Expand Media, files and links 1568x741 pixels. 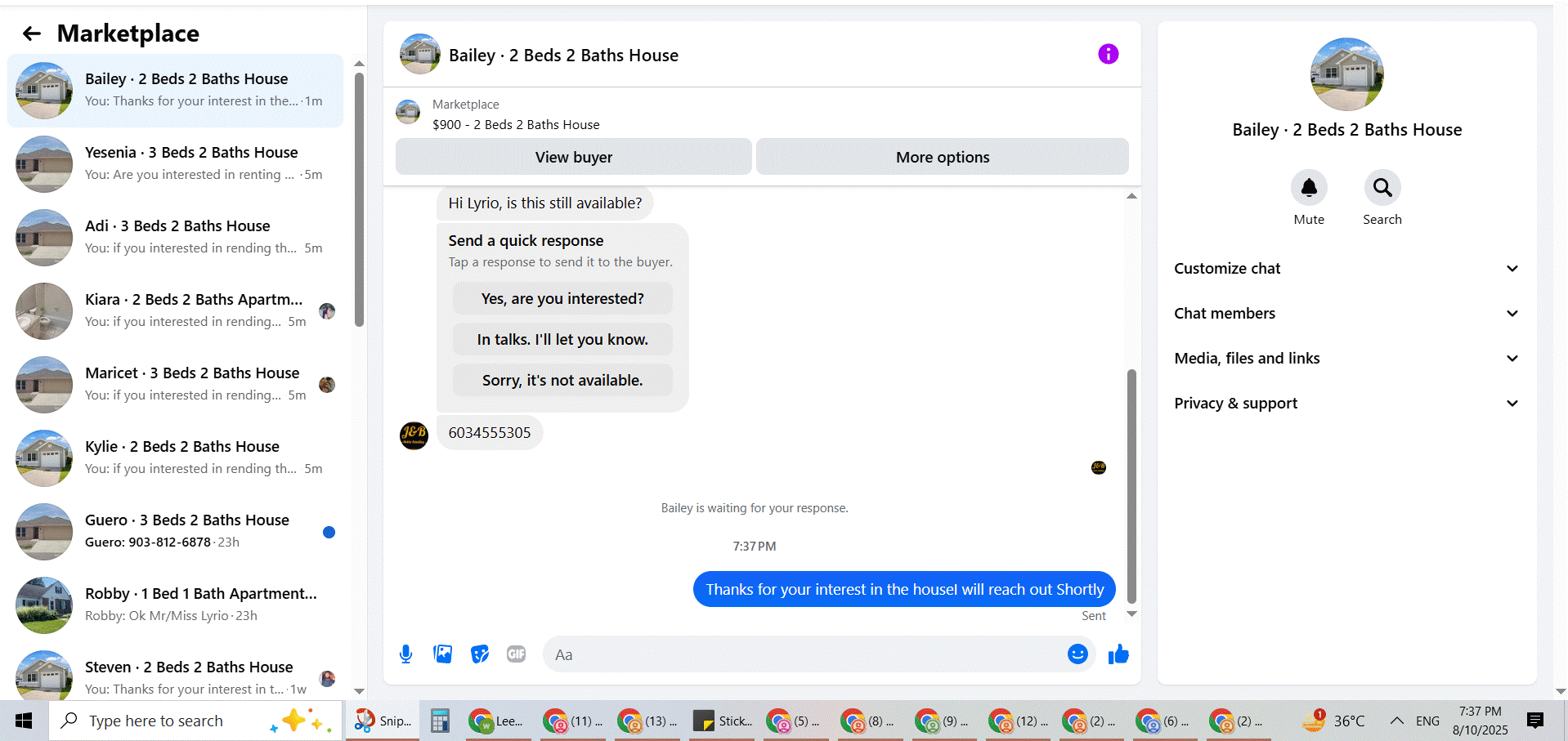(1346, 359)
